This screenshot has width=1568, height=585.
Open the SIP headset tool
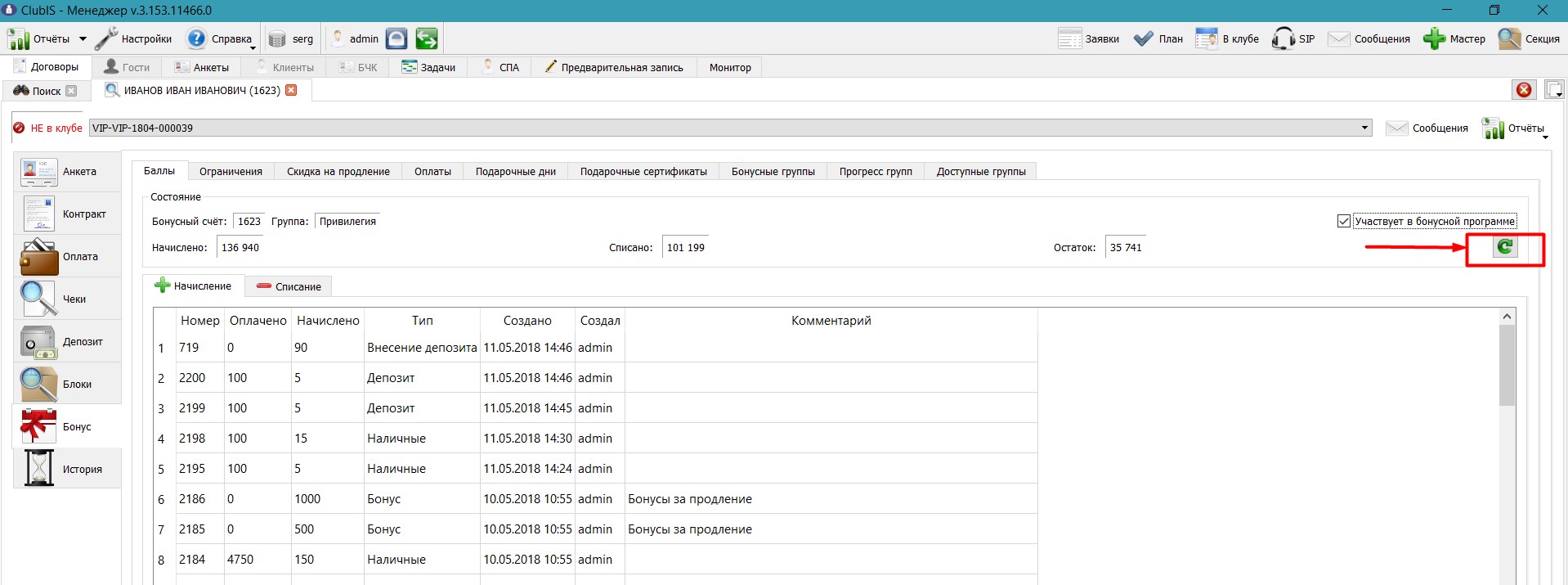(x=1293, y=38)
